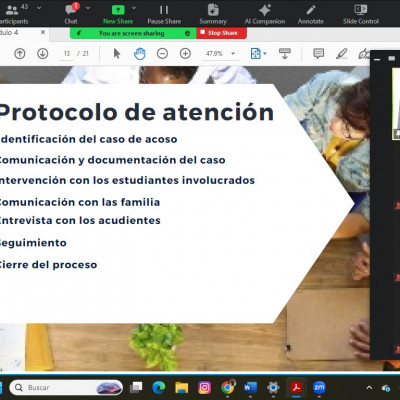Add a comment with speech bubble icon
This screenshot has height=400, width=400.
[318, 53]
